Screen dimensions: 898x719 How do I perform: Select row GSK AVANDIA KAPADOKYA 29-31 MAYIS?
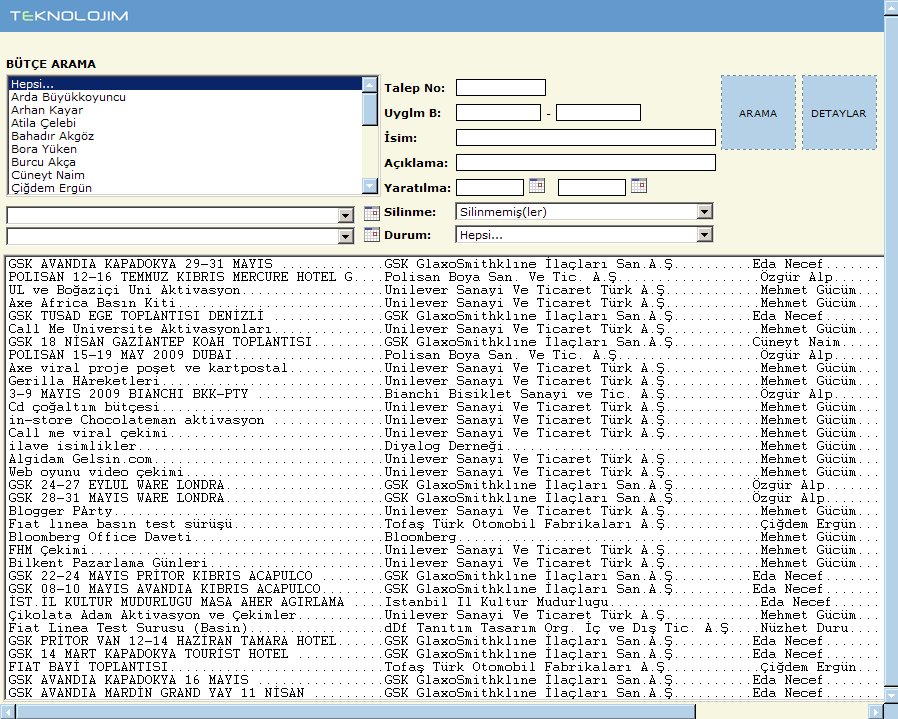coord(444,264)
